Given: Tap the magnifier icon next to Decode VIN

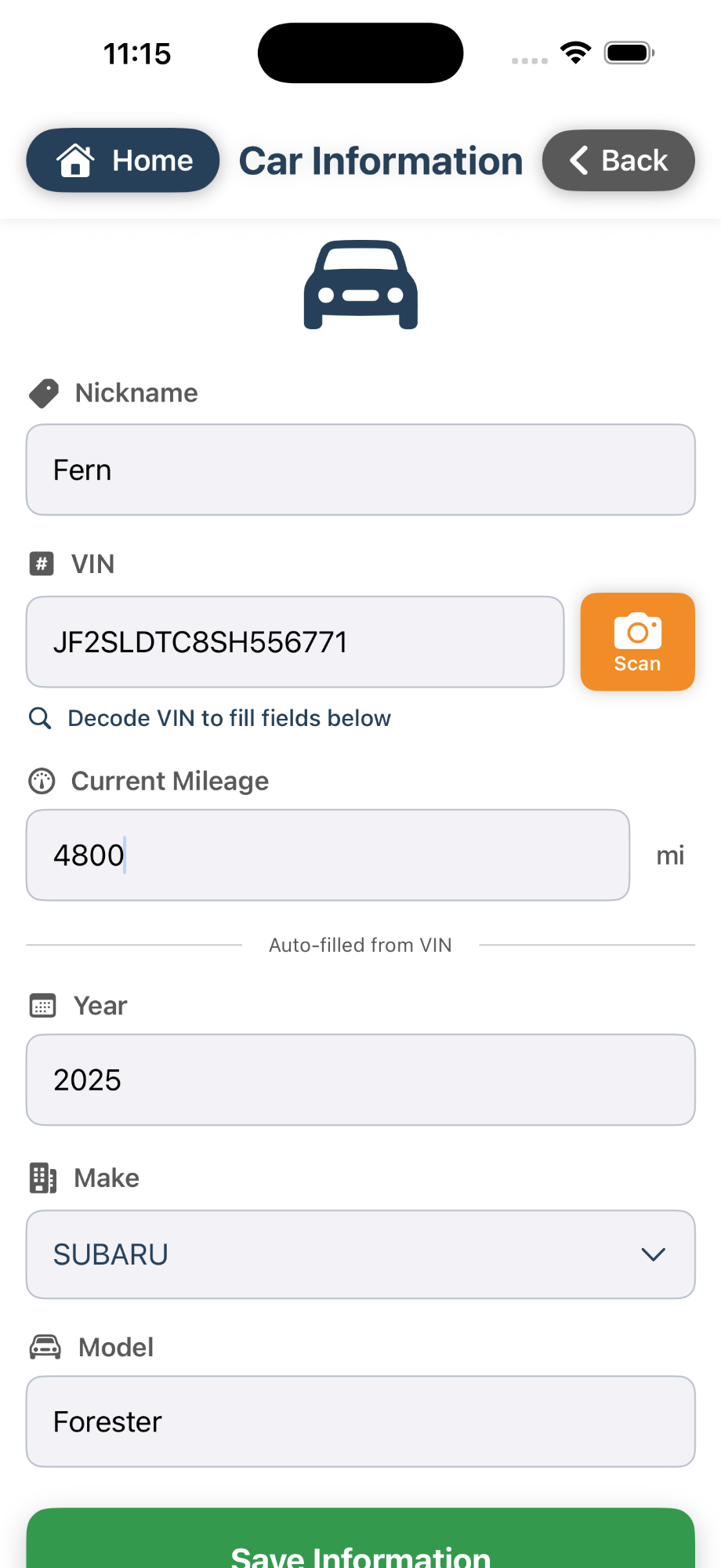Looking at the screenshot, I should click(40, 718).
